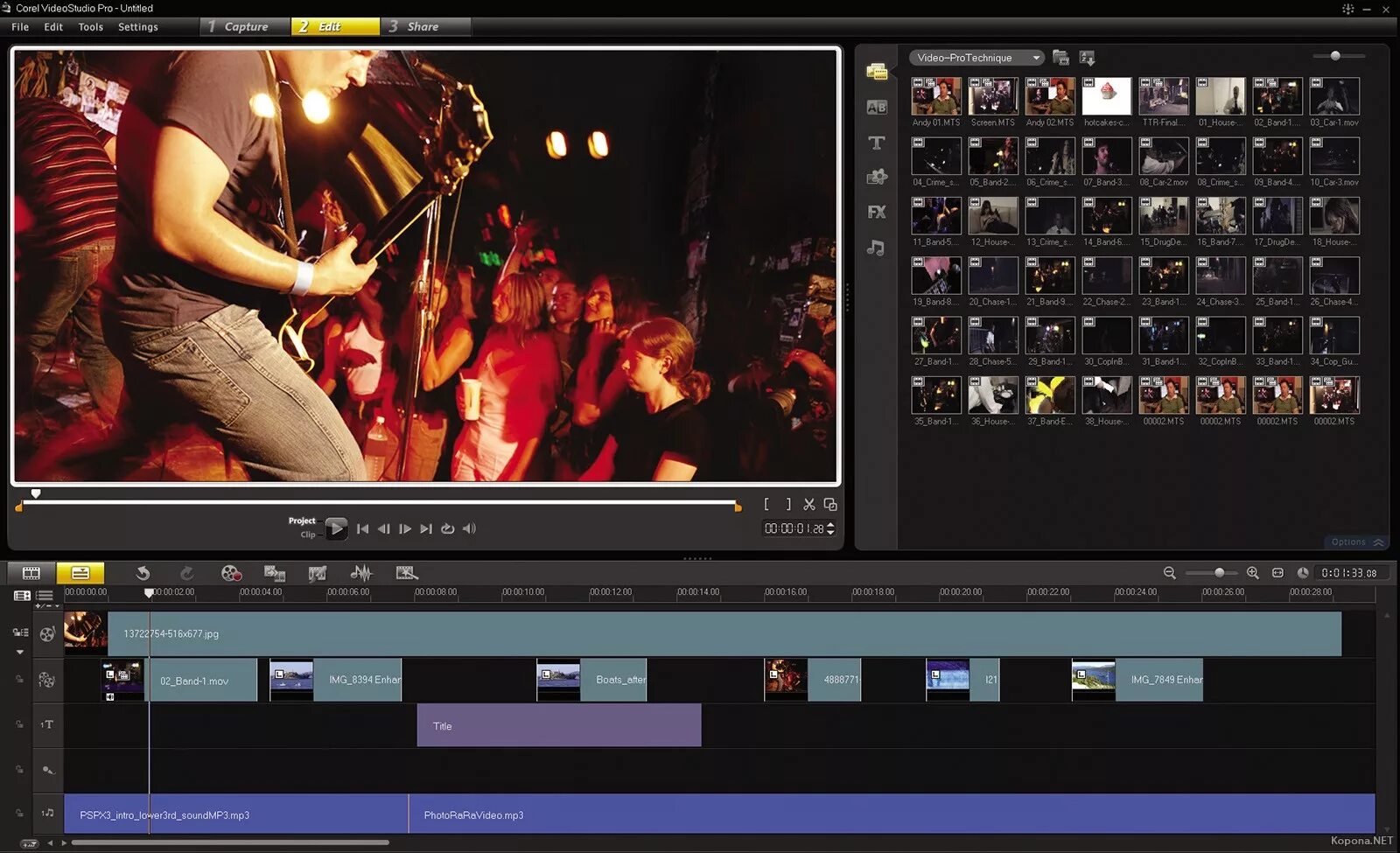
Task: Fit project in timeline window
Action: 1277,573
